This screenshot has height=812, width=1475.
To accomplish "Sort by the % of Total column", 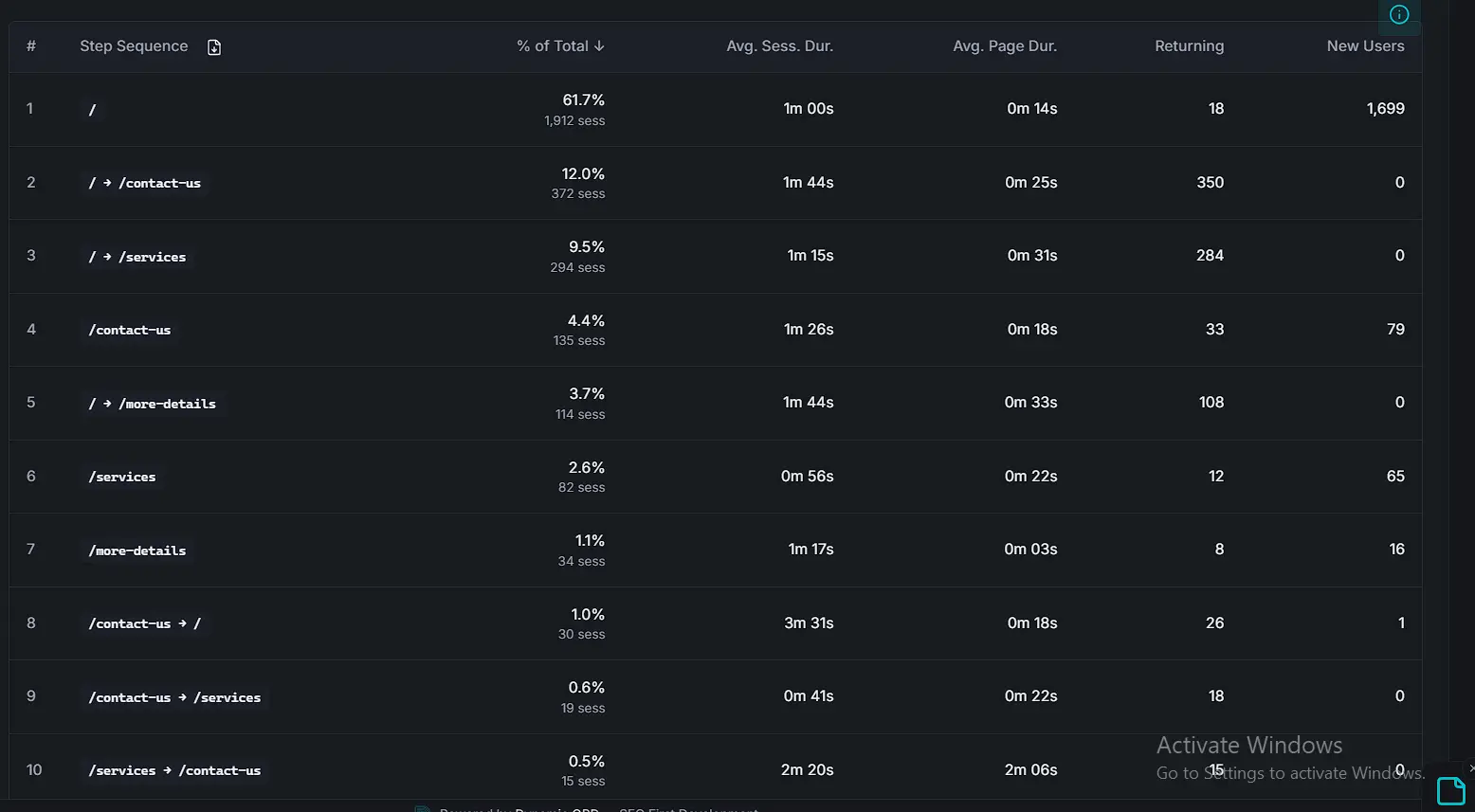I will (x=560, y=46).
